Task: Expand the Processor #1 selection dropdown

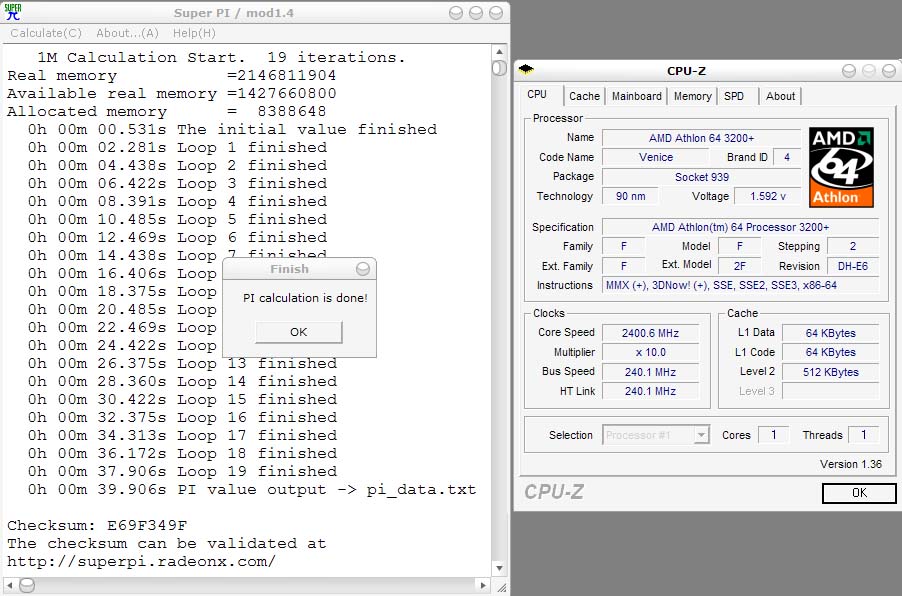Action: point(701,435)
